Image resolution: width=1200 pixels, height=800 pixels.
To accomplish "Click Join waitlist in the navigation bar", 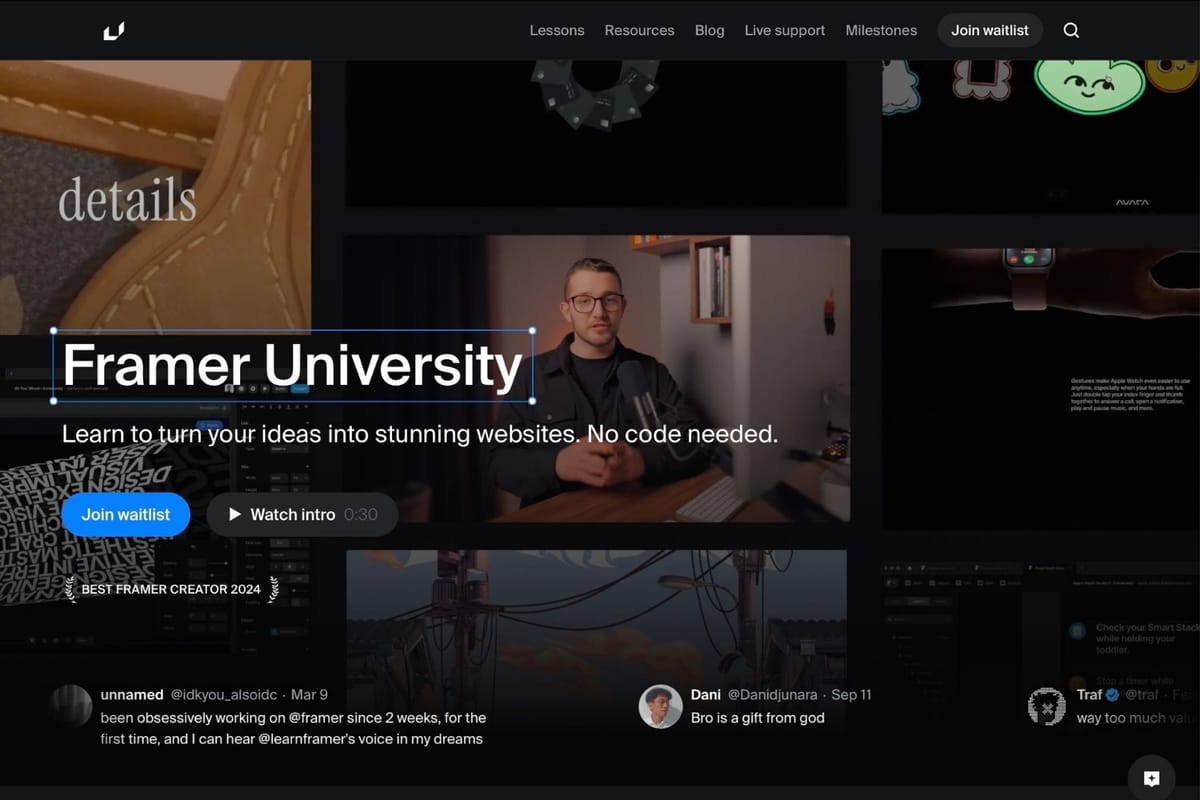I will click(990, 30).
